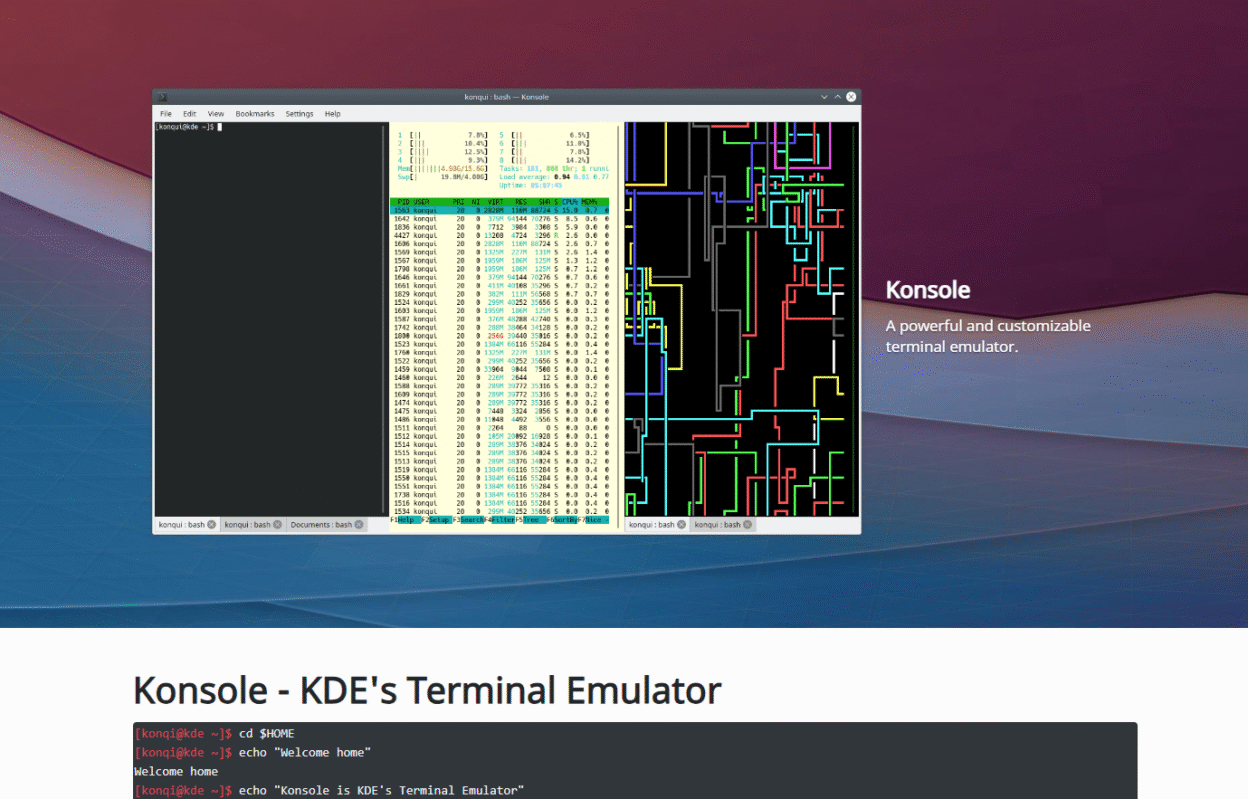This screenshot has width=1248, height=799.
Task: Sort htop processes by the MEM% column
Action: 591,202
